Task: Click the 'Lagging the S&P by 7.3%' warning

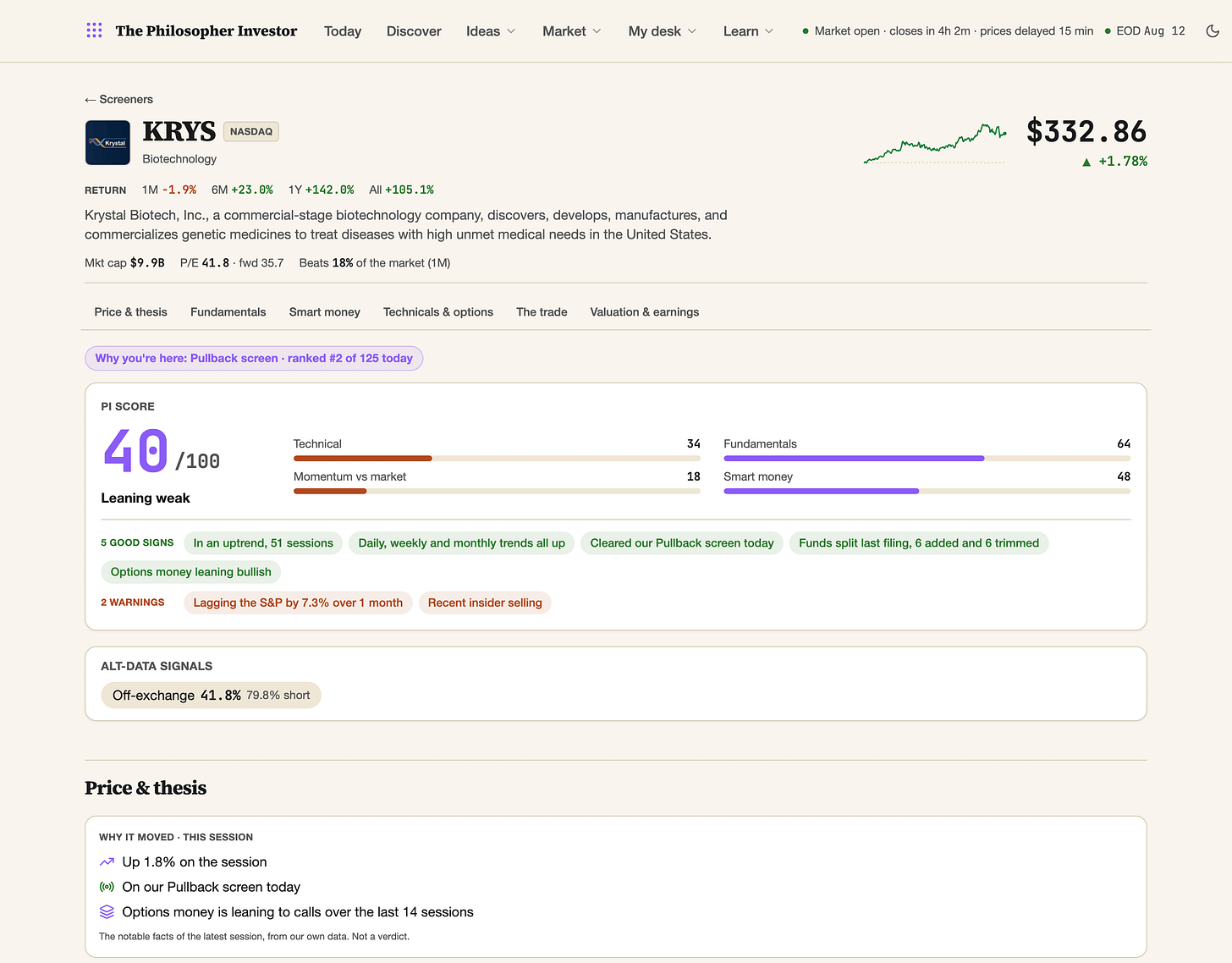Action: [x=298, y=603]
